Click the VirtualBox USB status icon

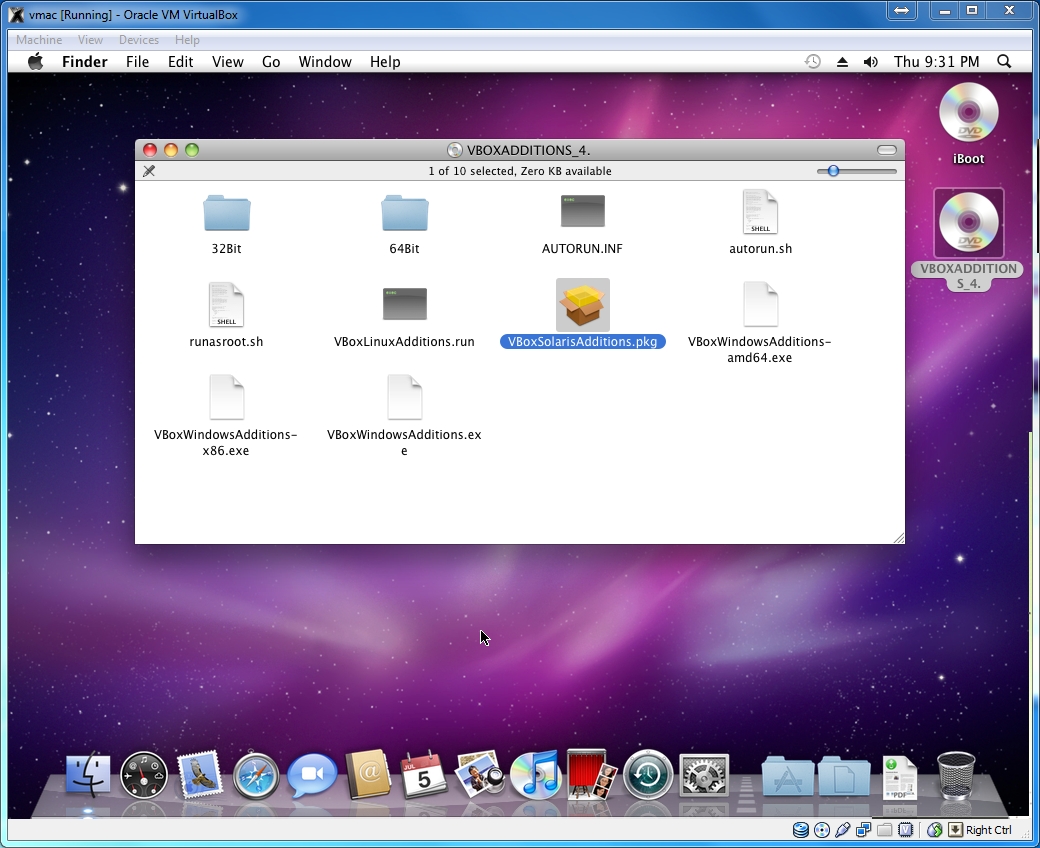(843, 829)
